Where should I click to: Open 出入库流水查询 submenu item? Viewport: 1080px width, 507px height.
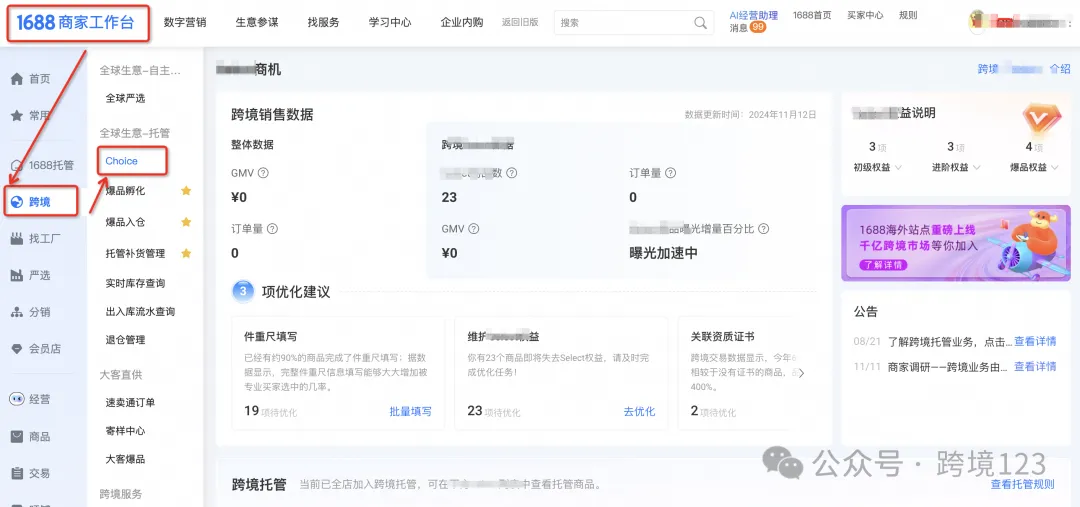point(140,311)
